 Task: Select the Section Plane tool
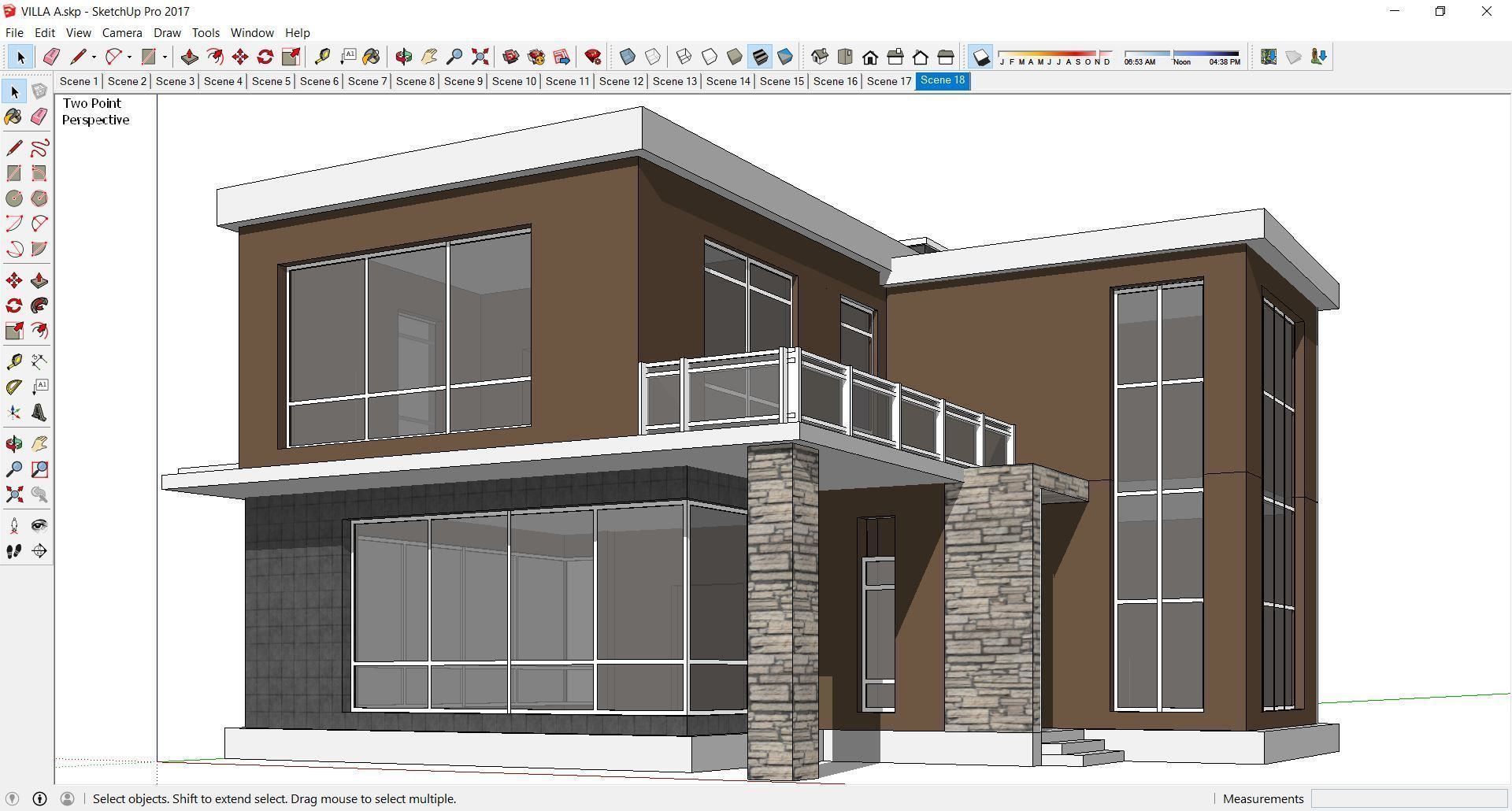[x=39, y=551]
